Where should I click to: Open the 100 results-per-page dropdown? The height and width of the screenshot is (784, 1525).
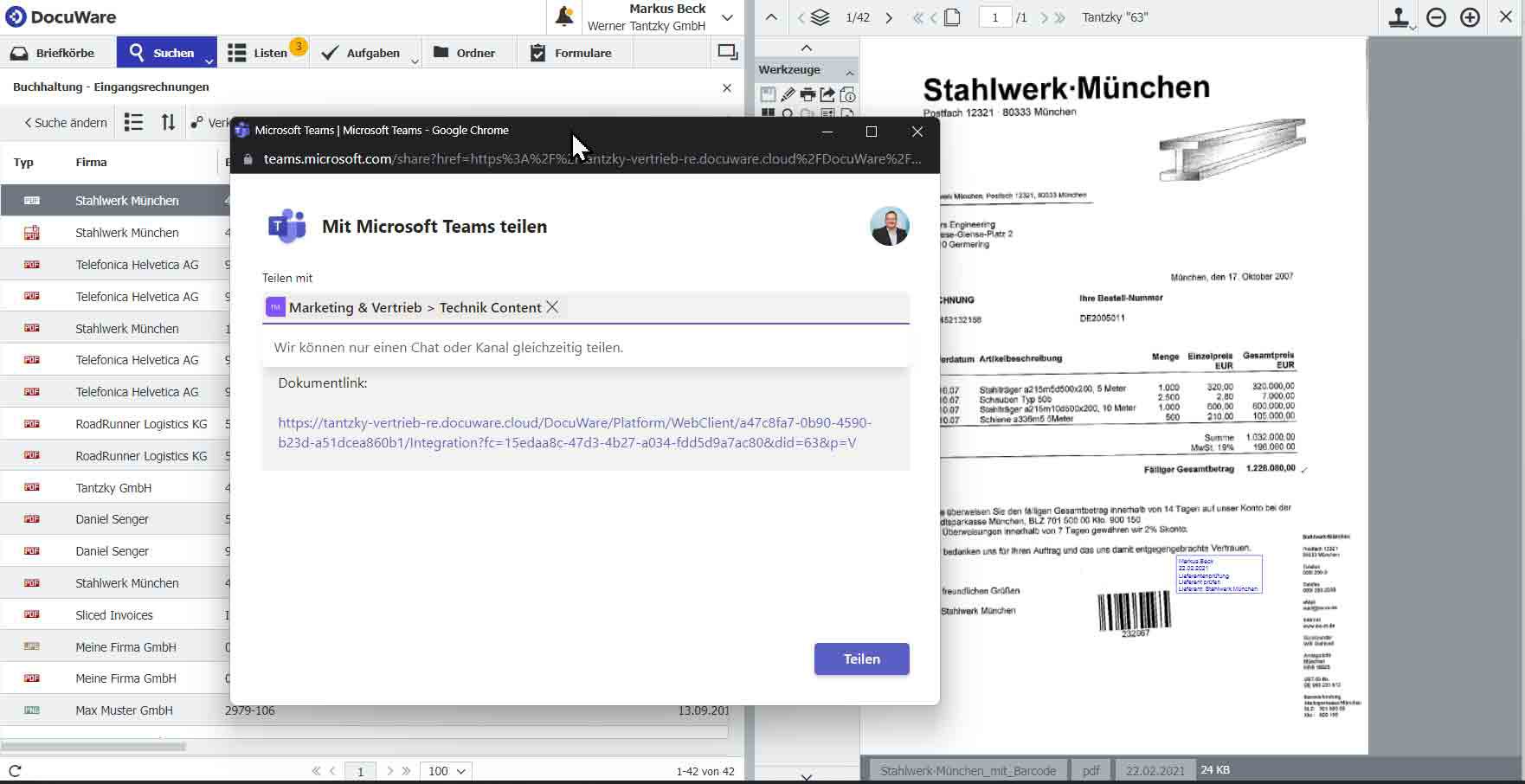click(447, 771)
